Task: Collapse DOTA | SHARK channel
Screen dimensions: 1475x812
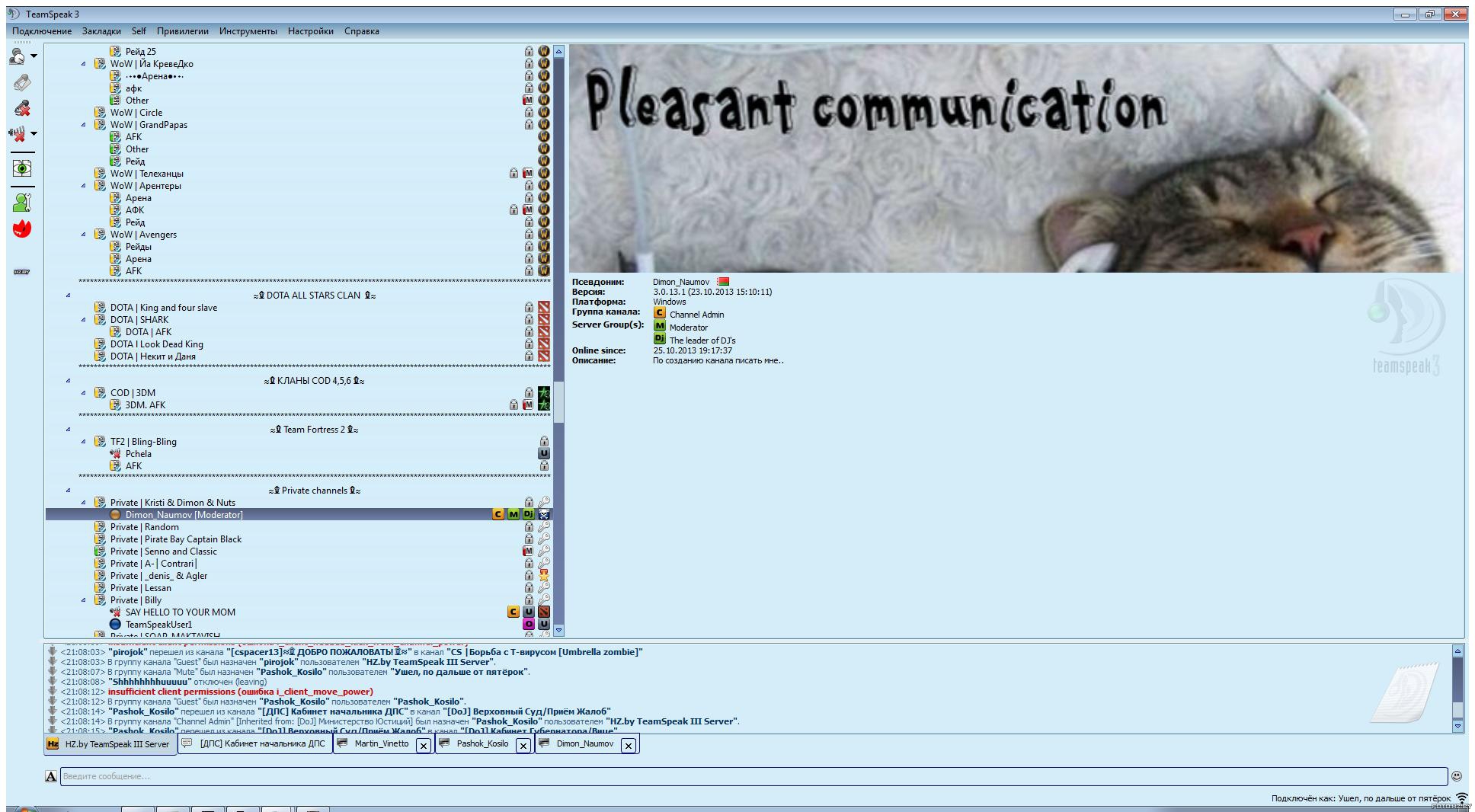Action: point(84,320)
